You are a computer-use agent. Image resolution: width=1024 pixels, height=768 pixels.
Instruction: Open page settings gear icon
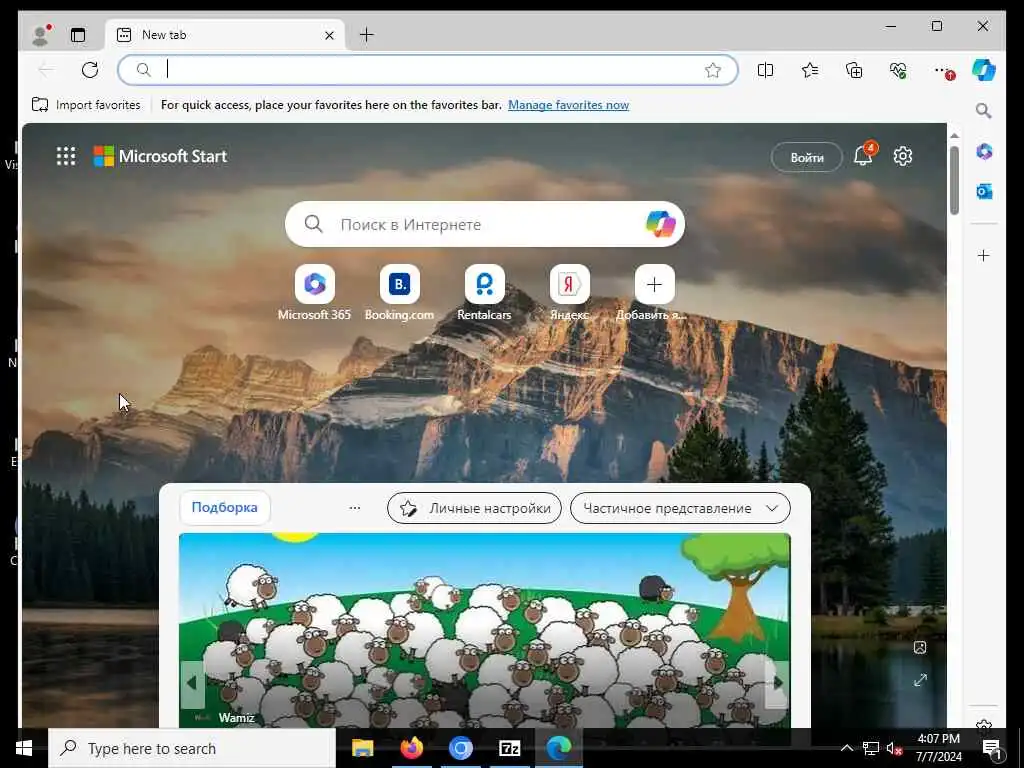pos(903,156)
